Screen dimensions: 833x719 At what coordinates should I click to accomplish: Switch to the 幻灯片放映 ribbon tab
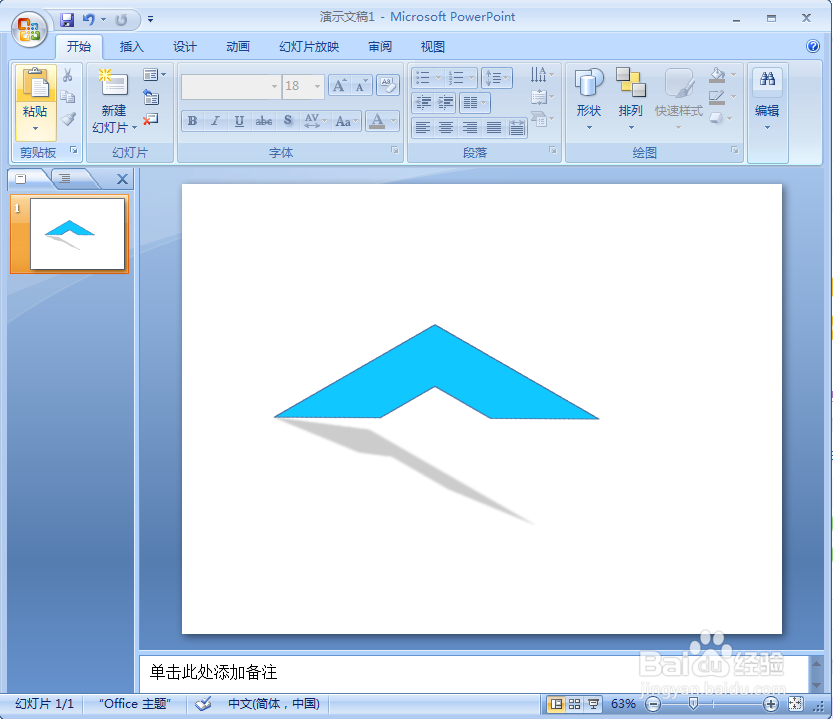309,47
